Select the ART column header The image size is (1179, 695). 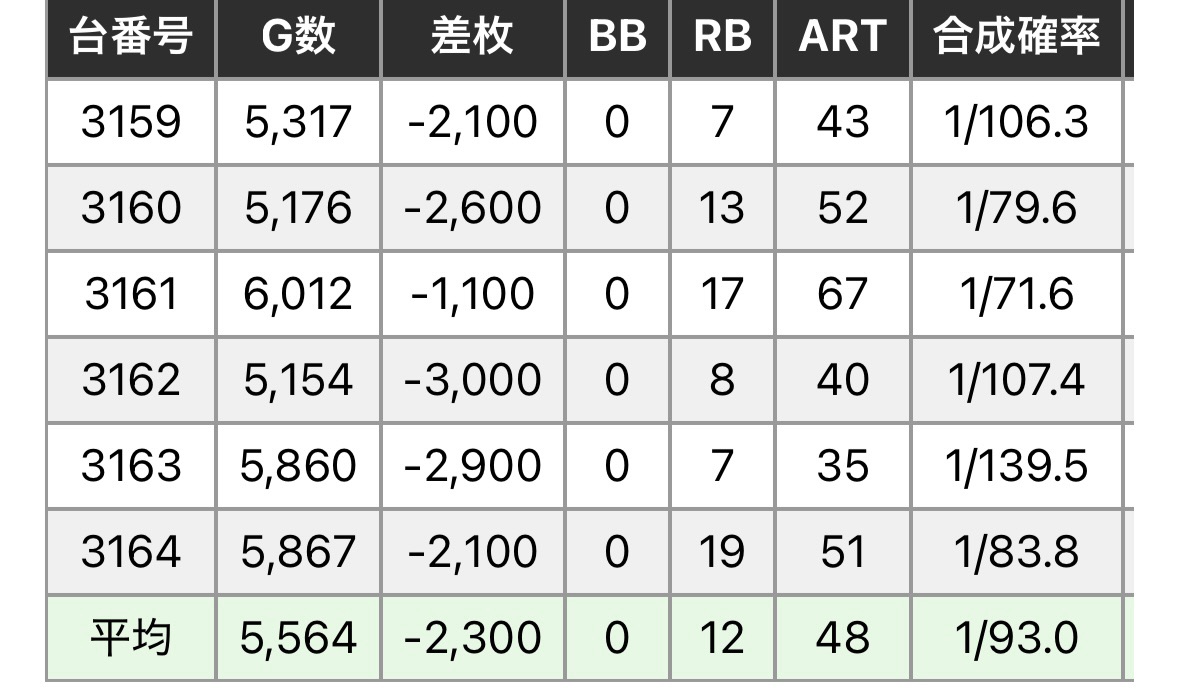click(842, 37)
